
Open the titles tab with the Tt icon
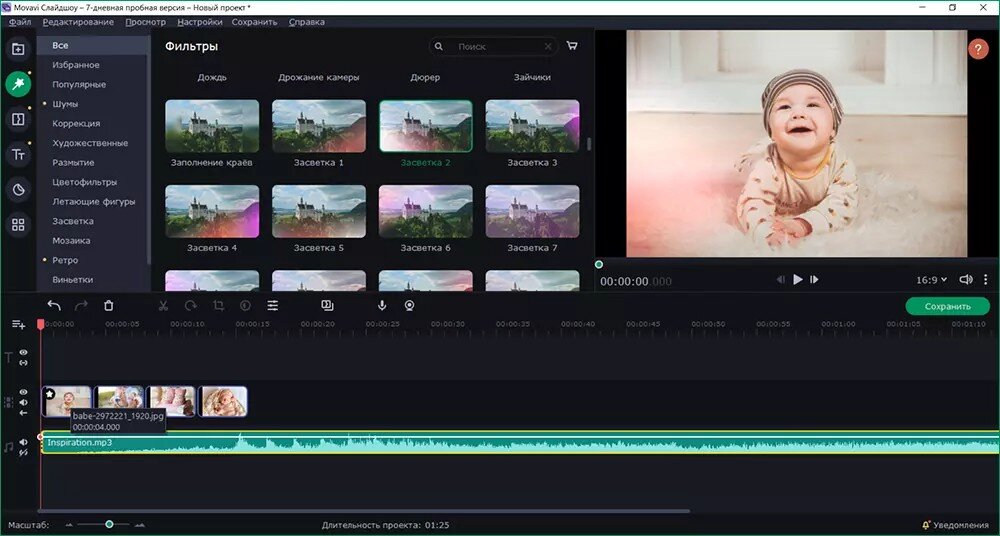click(x=18, y=154)
